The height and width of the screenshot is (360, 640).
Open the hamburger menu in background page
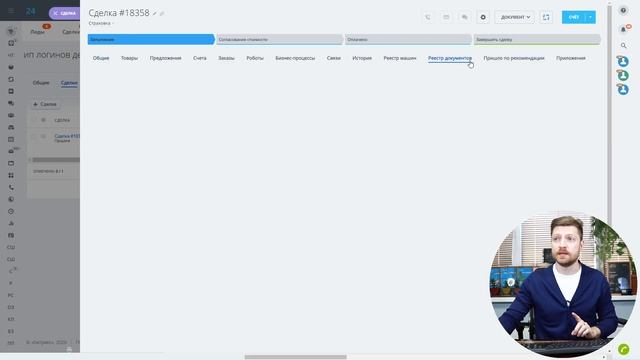point(11,11)
